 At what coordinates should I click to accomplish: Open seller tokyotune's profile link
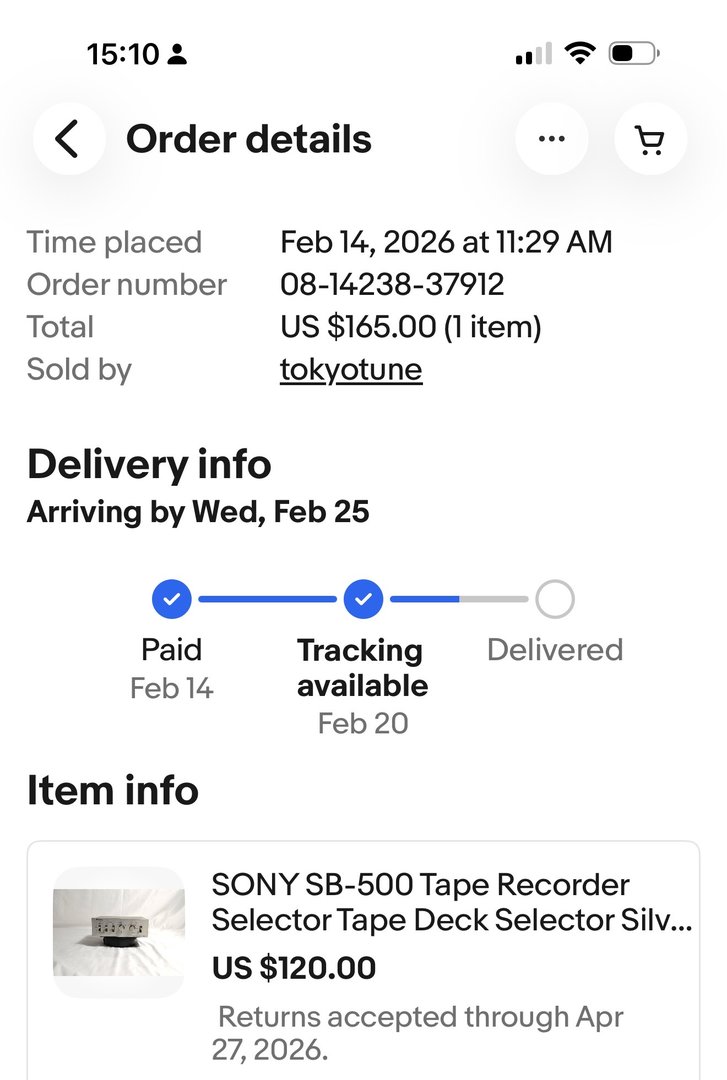(351, 370)
